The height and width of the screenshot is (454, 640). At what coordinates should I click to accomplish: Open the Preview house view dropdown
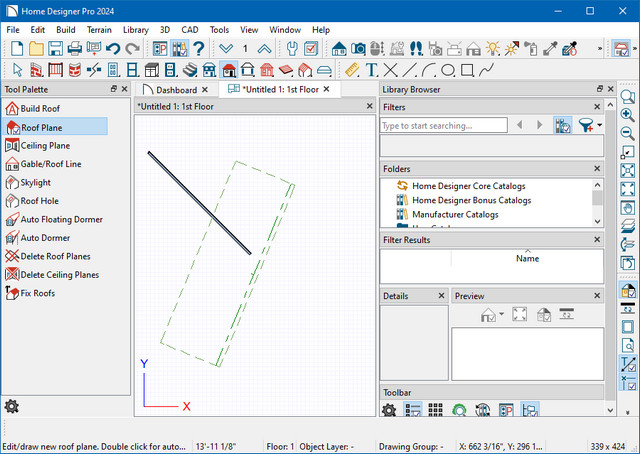492,315
